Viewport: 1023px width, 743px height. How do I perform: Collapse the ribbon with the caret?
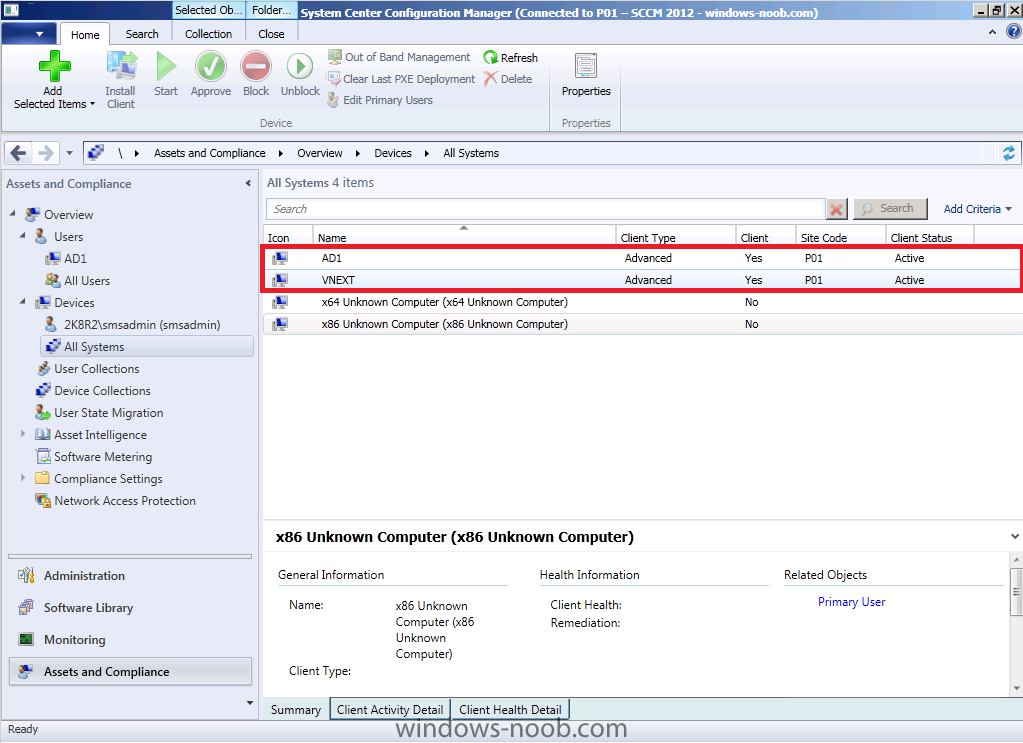click(992, 32)
